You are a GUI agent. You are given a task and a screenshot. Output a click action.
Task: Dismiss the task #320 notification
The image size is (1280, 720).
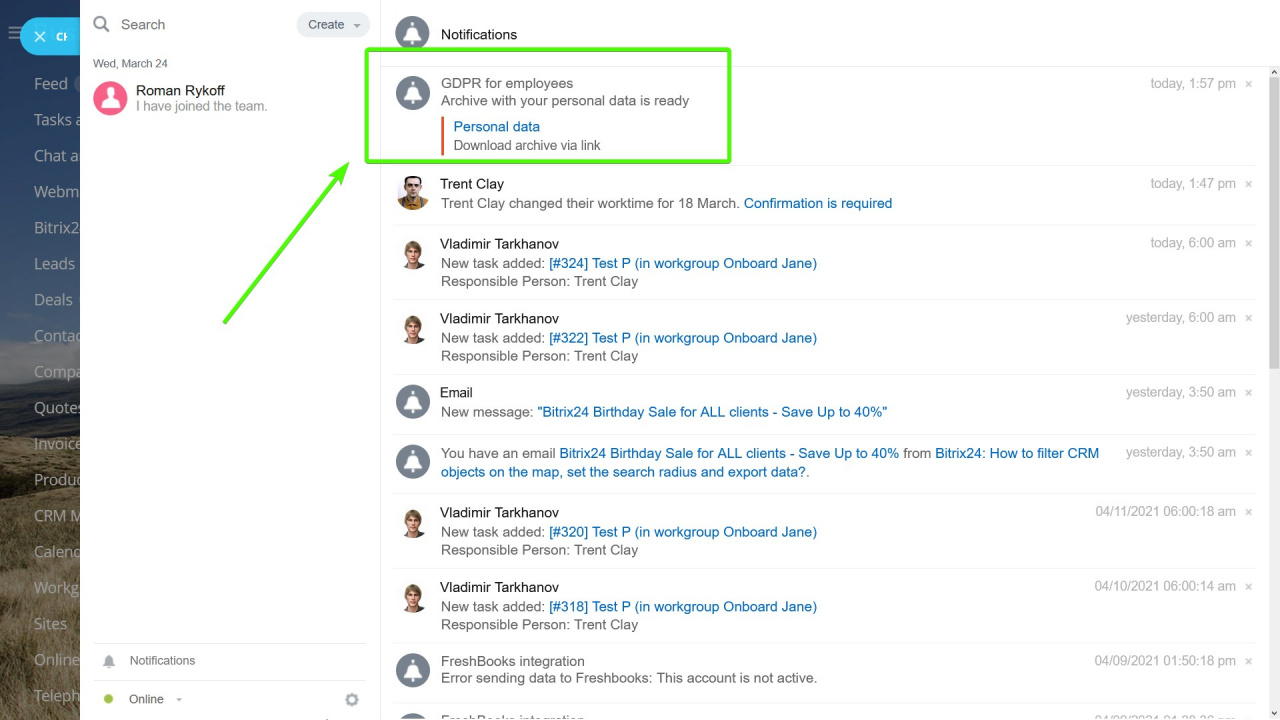pos(1248,512)
